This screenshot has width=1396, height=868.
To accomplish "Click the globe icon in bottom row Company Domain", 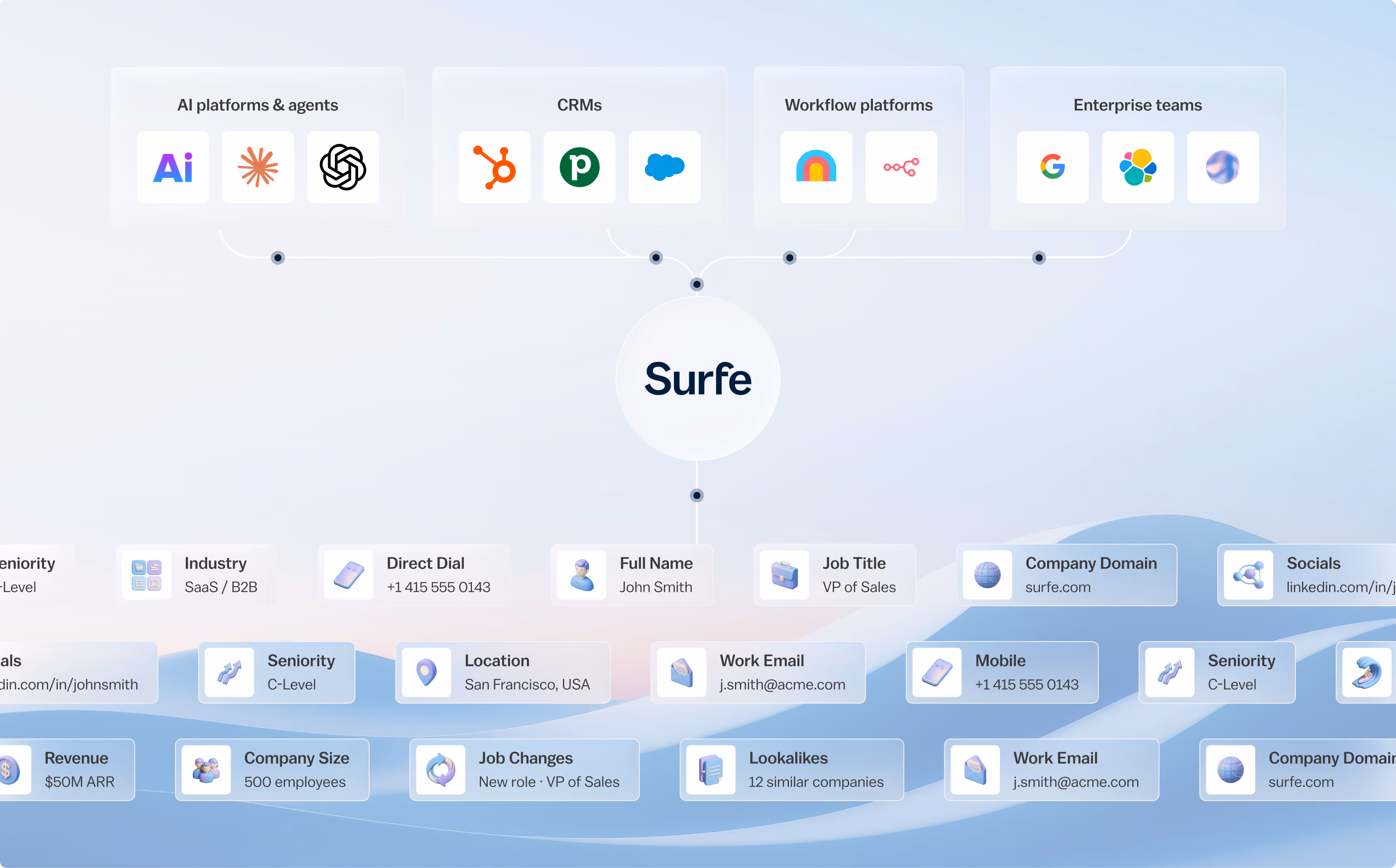I will (1231, 770).
